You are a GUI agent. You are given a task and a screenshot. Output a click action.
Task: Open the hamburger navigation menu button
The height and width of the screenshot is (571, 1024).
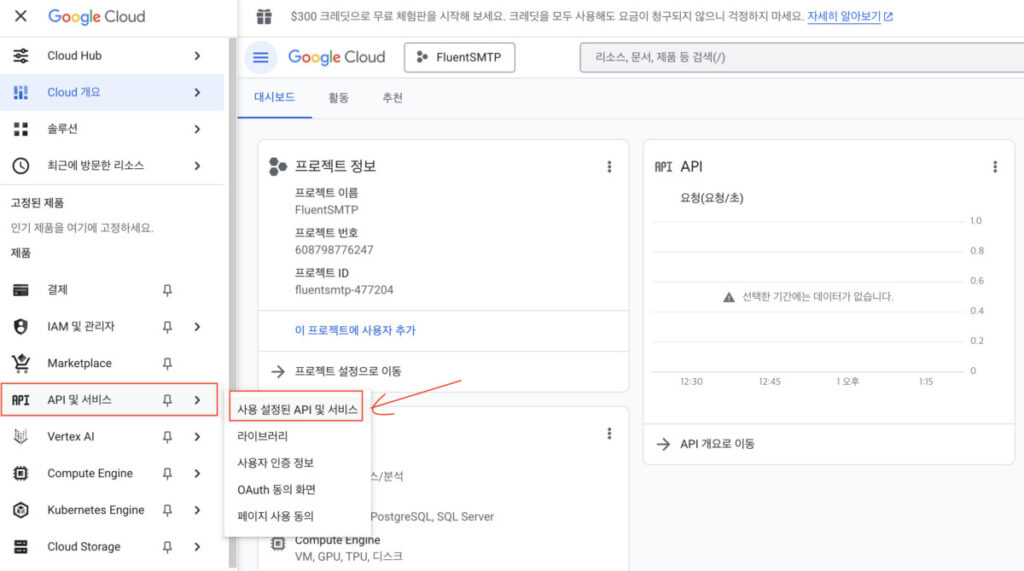261,57
